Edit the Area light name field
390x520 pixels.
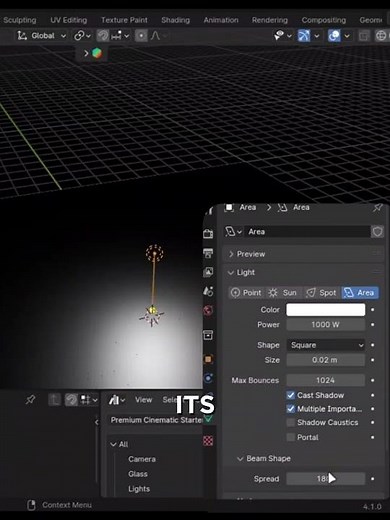pyautogui.click(x=307, y=232)
